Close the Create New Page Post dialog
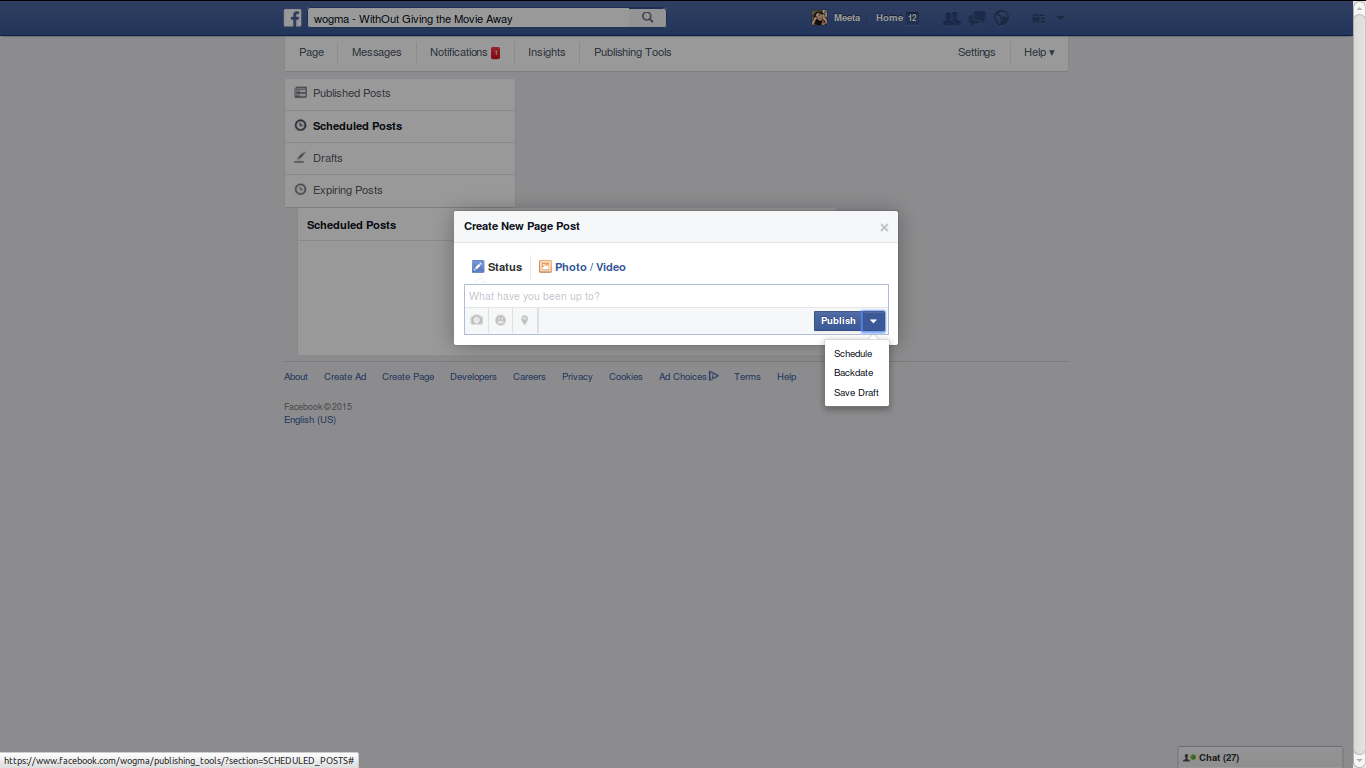1366x768 pixels. pyautogui.click(x=884, y=227)
